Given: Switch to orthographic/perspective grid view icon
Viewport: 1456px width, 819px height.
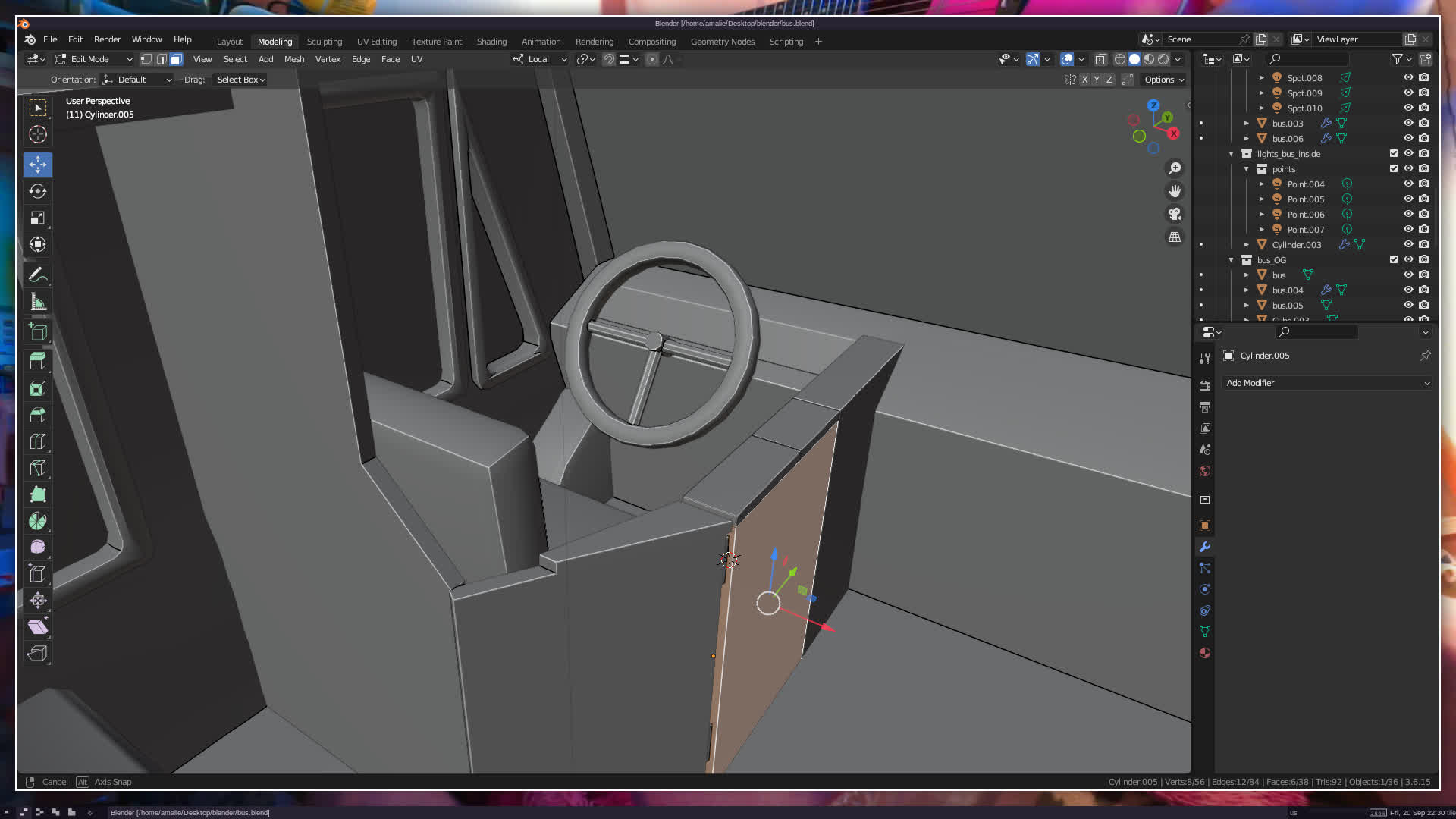Looking at the screenshot, I should tap(1175, 237).
